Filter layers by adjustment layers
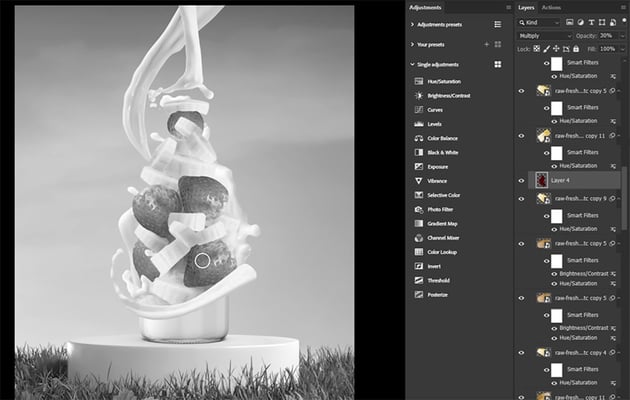 [x=580, y=22]
